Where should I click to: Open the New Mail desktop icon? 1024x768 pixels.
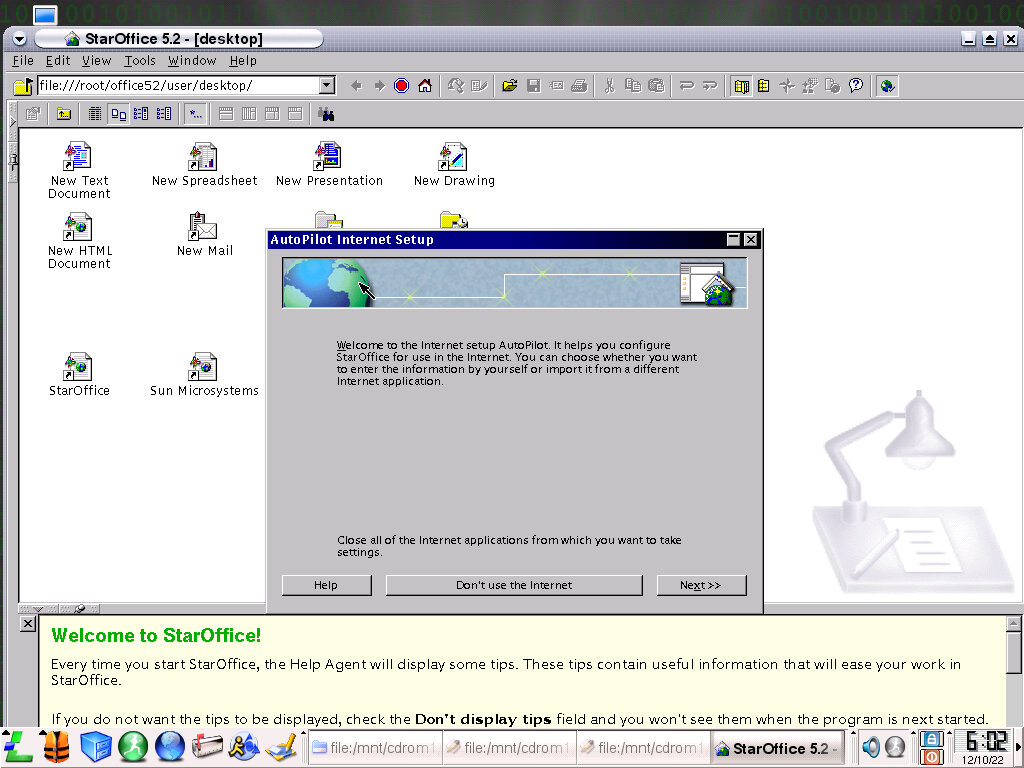(204, 234)
